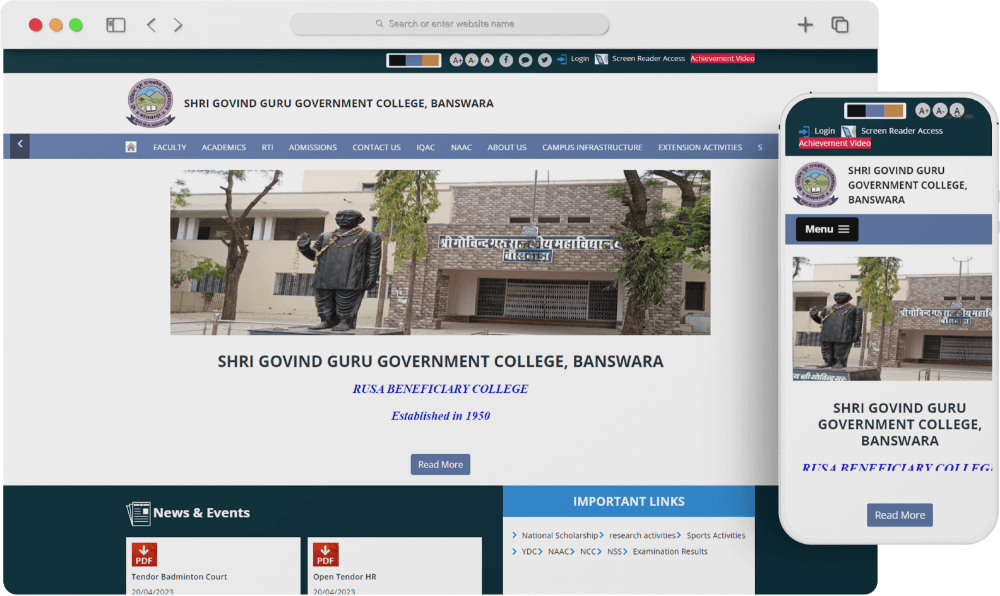Select the orange color theme swatch on desktop site
The width and height of the screenshot is (1000, 596).
(x=430, y=60)
